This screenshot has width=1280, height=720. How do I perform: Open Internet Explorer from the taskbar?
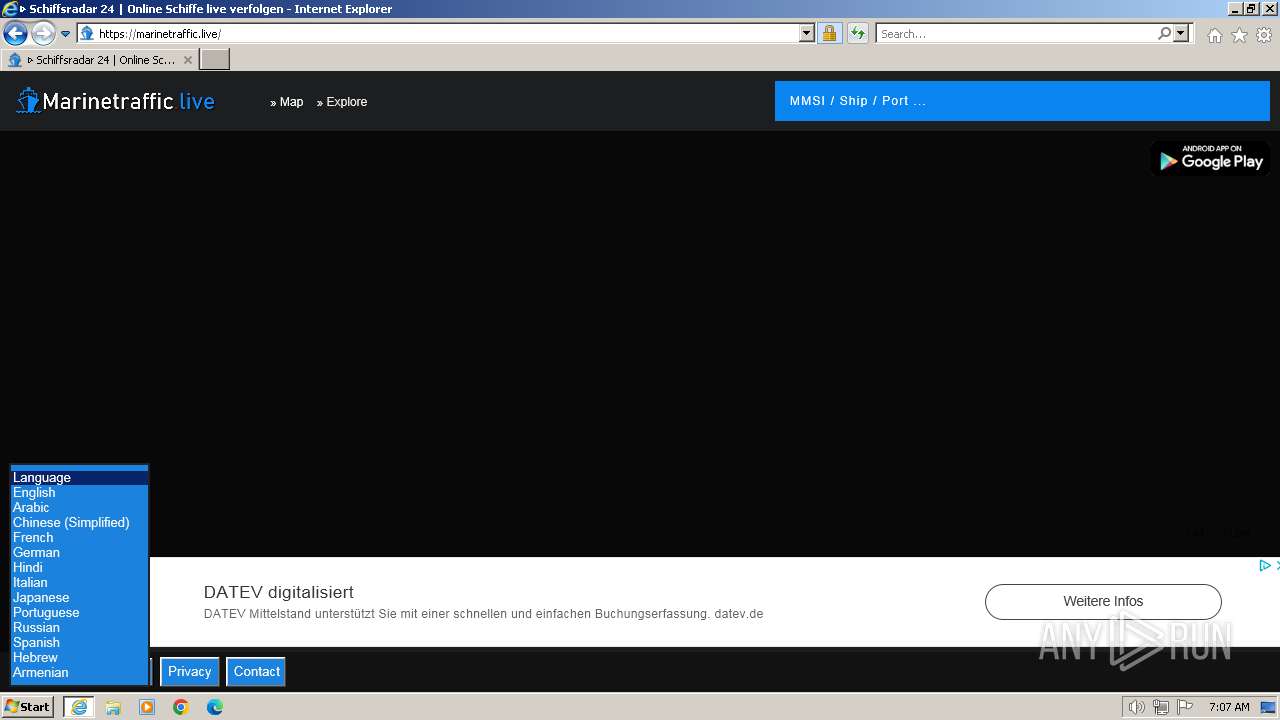point(79,707)
